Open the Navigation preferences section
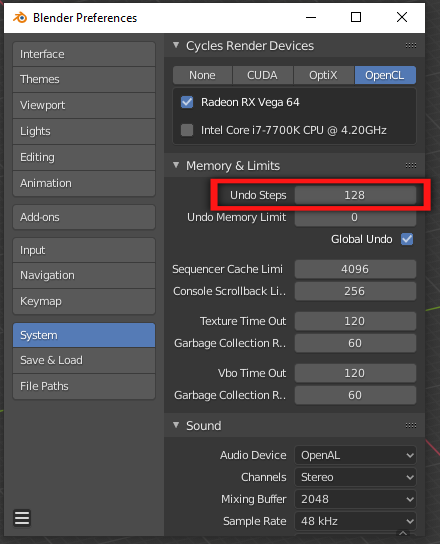 click(x=84, y=275)
